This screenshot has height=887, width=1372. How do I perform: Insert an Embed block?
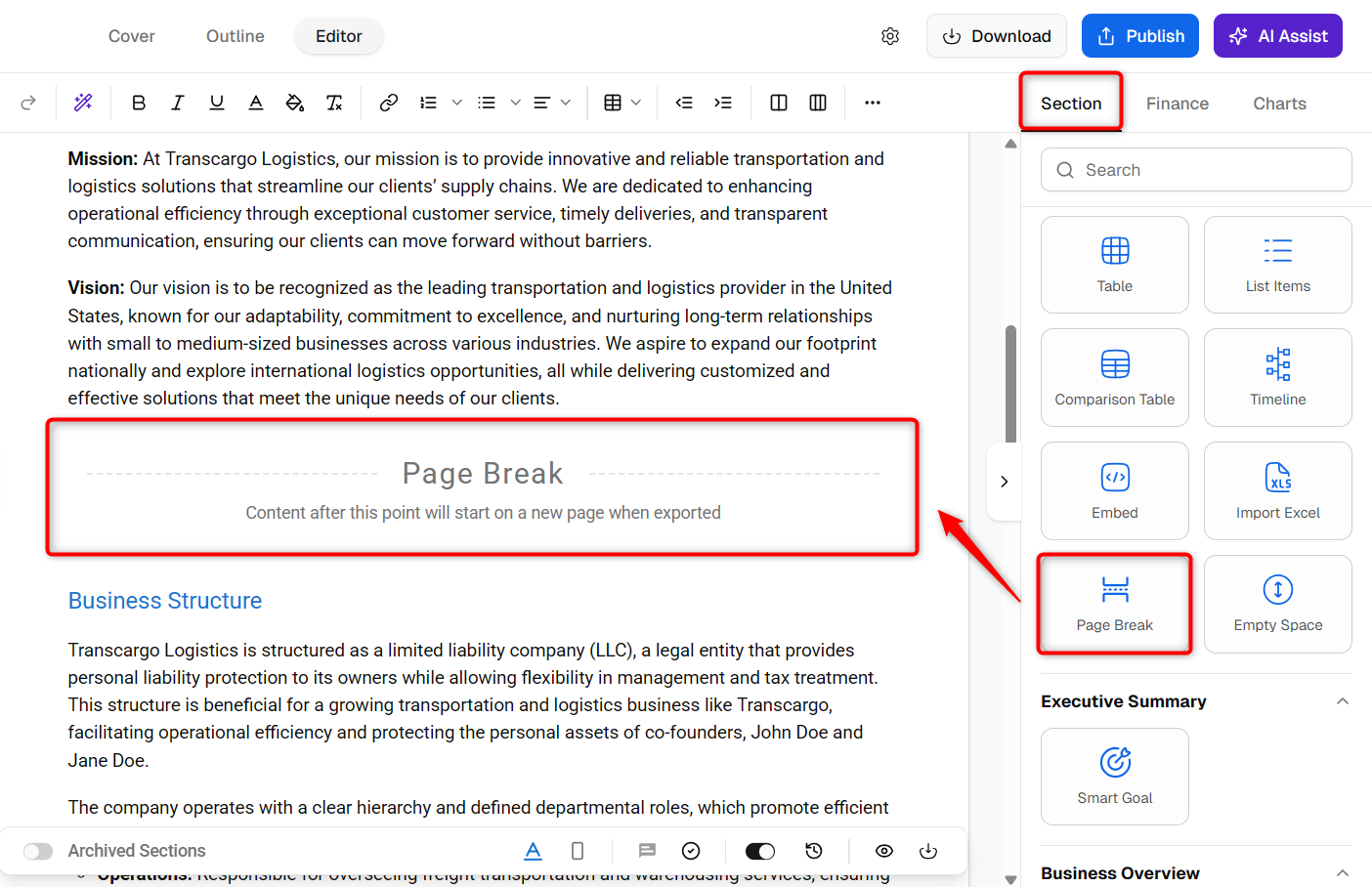[x=1115, y=491]
